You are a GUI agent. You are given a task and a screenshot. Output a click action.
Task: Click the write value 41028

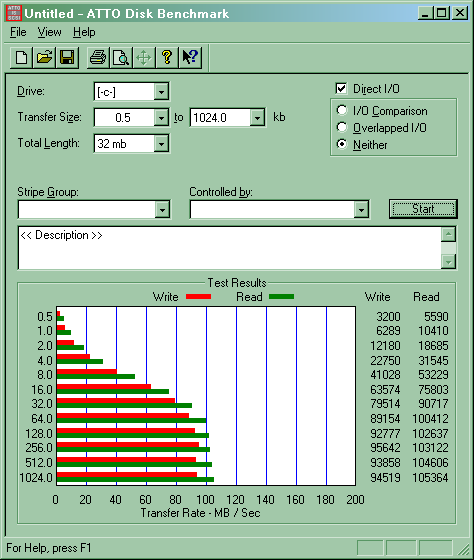385,375
